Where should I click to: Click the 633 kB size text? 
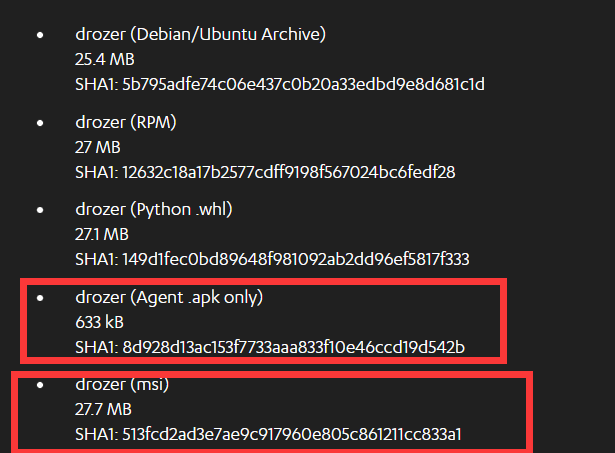click(99, 322)
